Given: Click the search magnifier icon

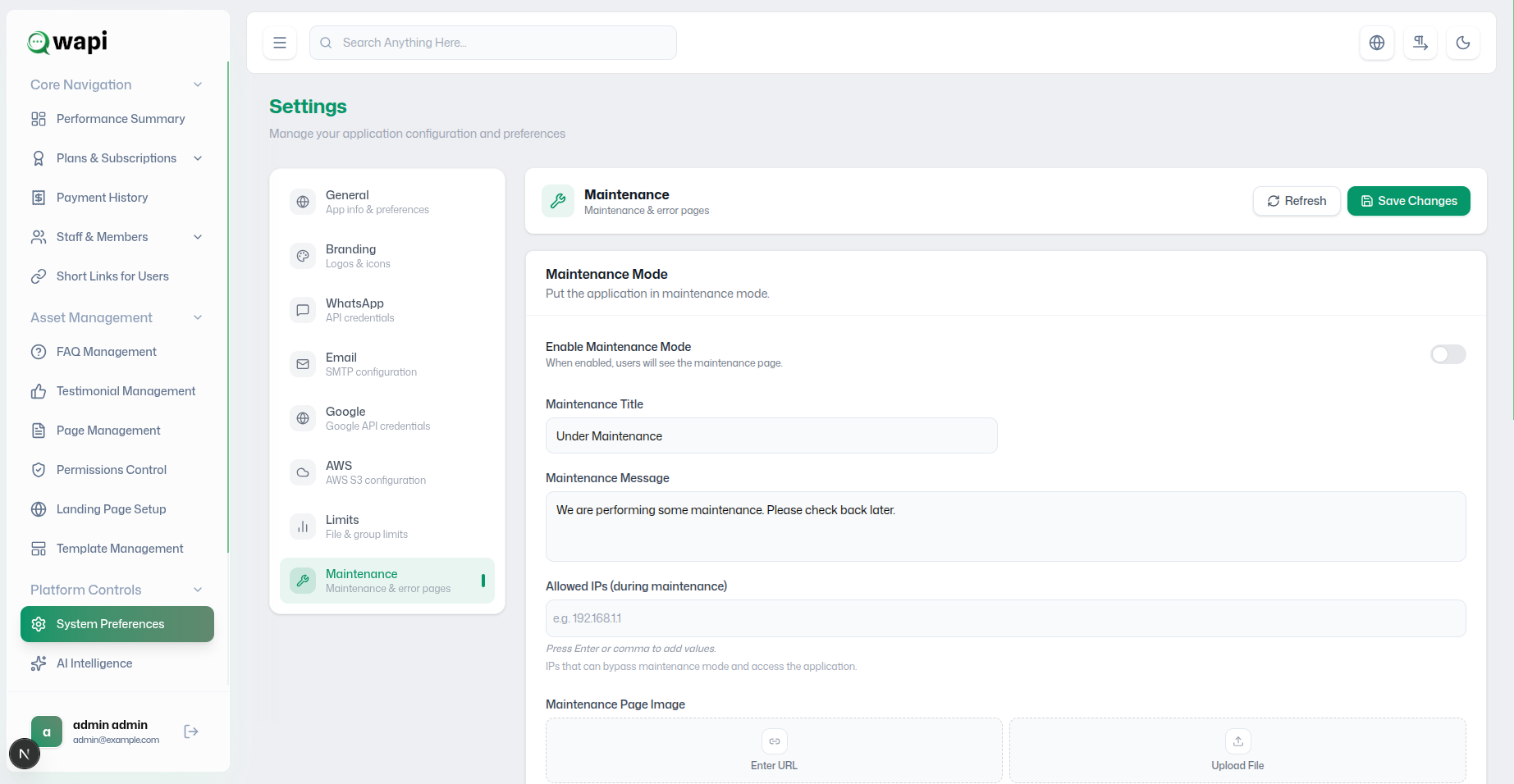Looking at the screenshot, I should click(x=326, y=43).
